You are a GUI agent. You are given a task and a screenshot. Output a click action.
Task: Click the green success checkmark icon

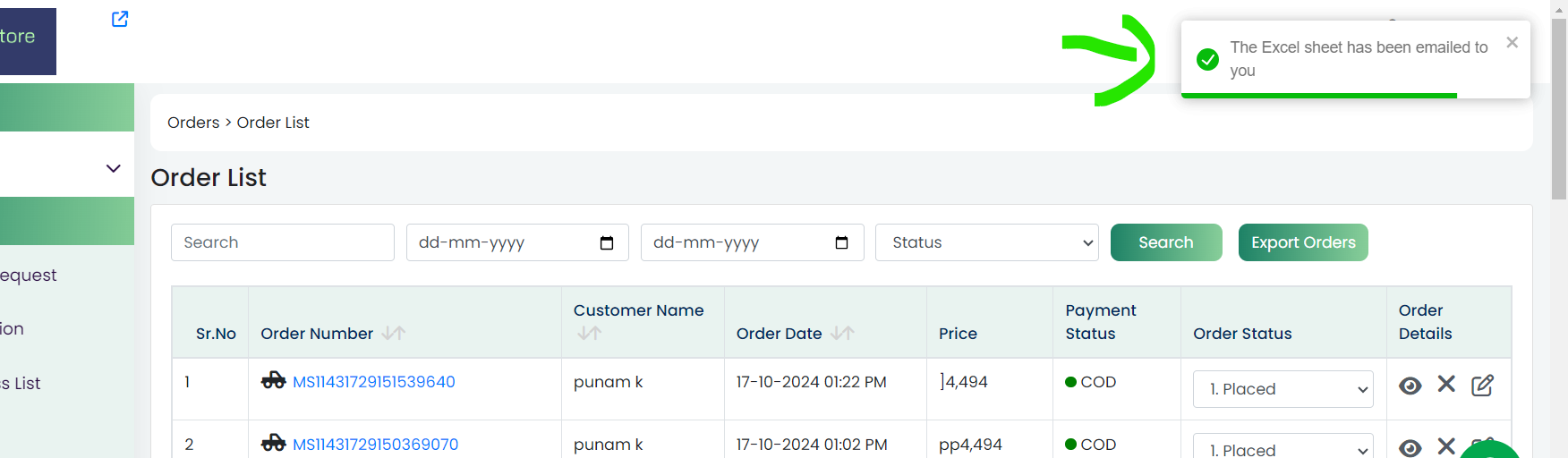click(x=1207, y=59)
